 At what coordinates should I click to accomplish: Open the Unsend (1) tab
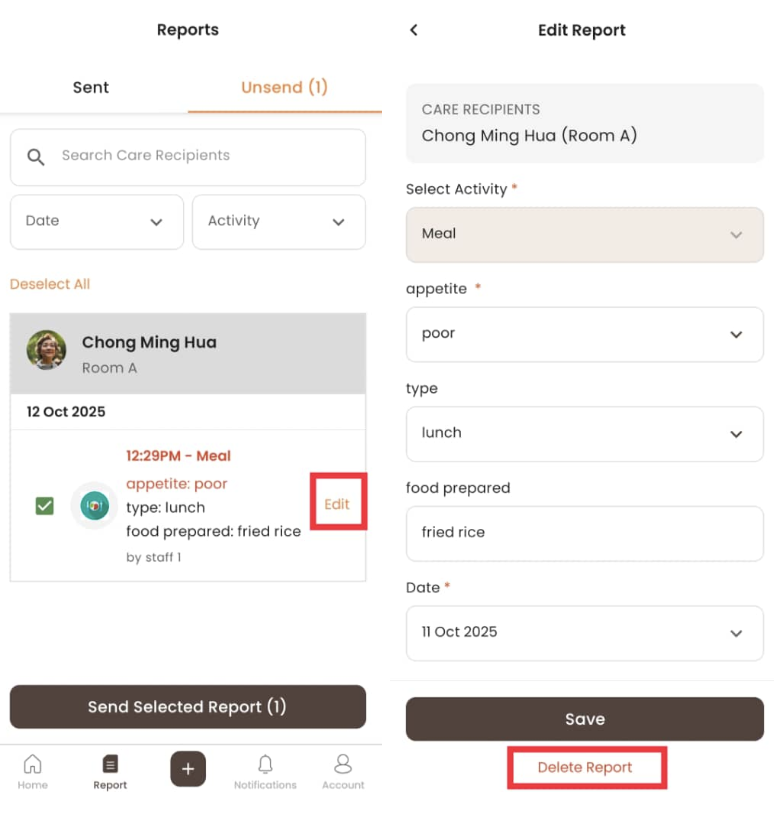click(284, 88)
